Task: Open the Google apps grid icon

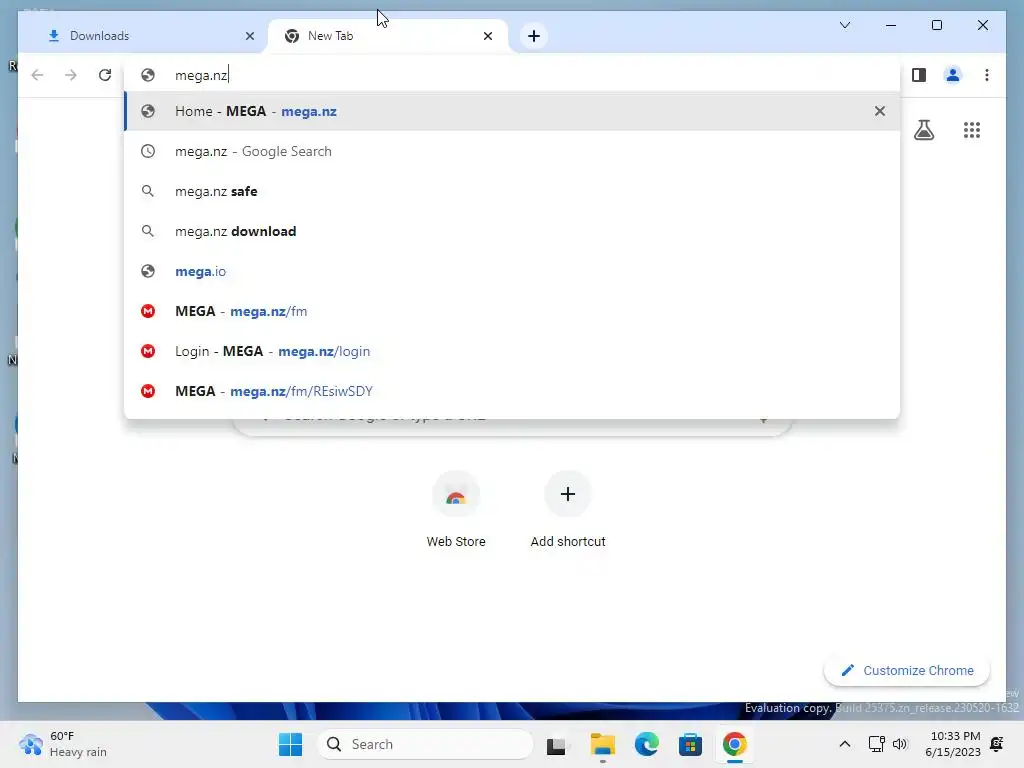Action: pyautogui.click(x=972, y=130)
